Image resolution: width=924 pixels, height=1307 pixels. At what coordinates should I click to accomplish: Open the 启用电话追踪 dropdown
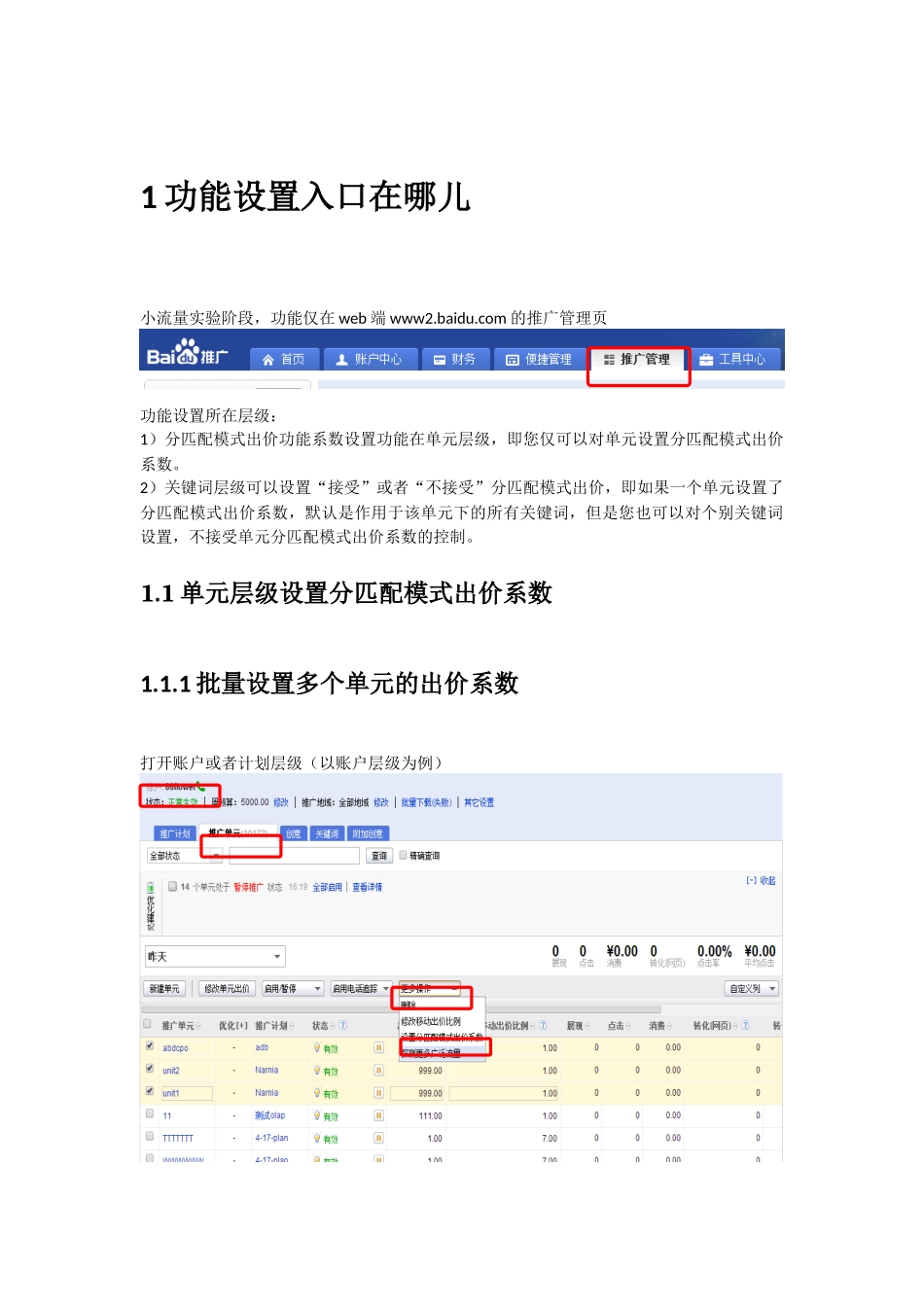click(361, 989)
